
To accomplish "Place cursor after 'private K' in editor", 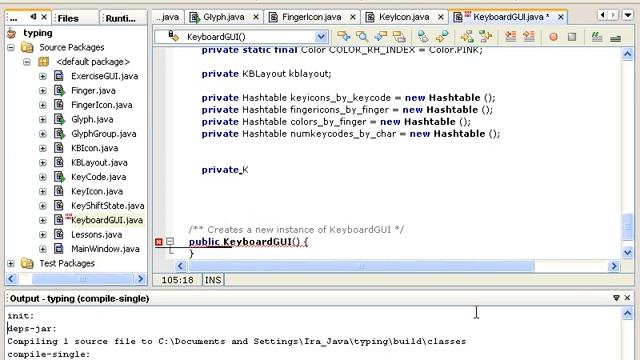I will point(249,170).
